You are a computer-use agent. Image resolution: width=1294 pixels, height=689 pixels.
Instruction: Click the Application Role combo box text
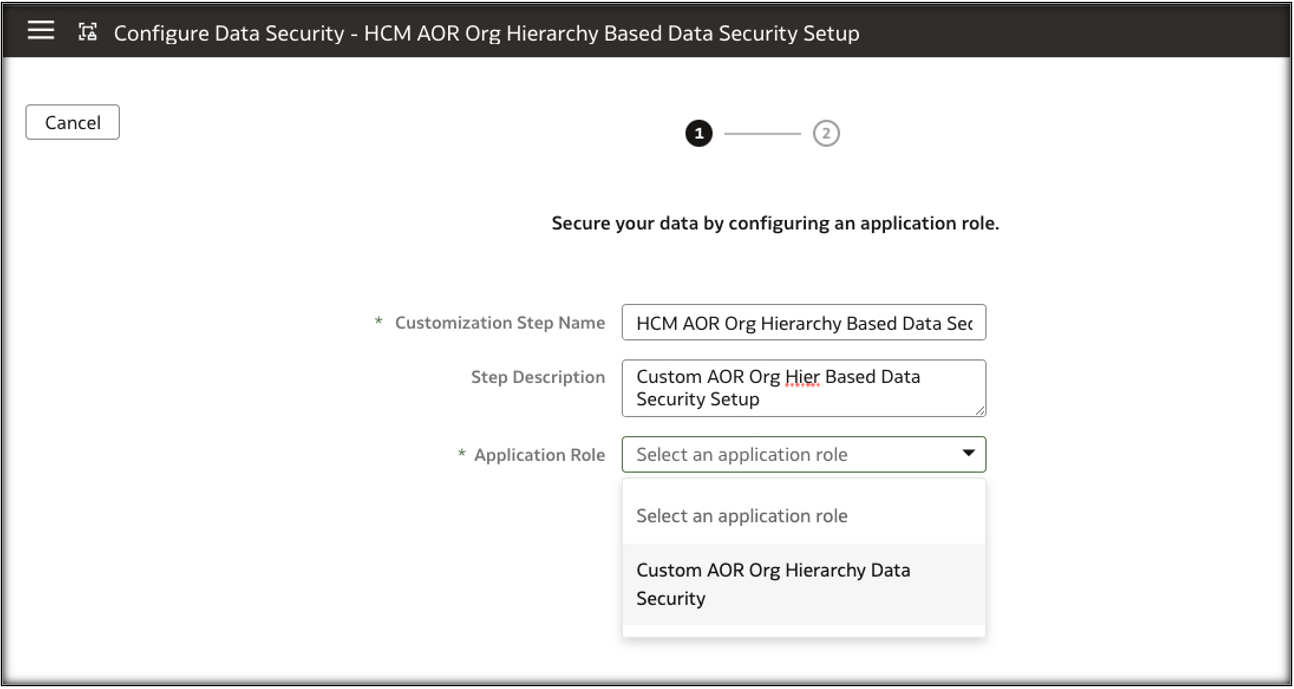741,455
